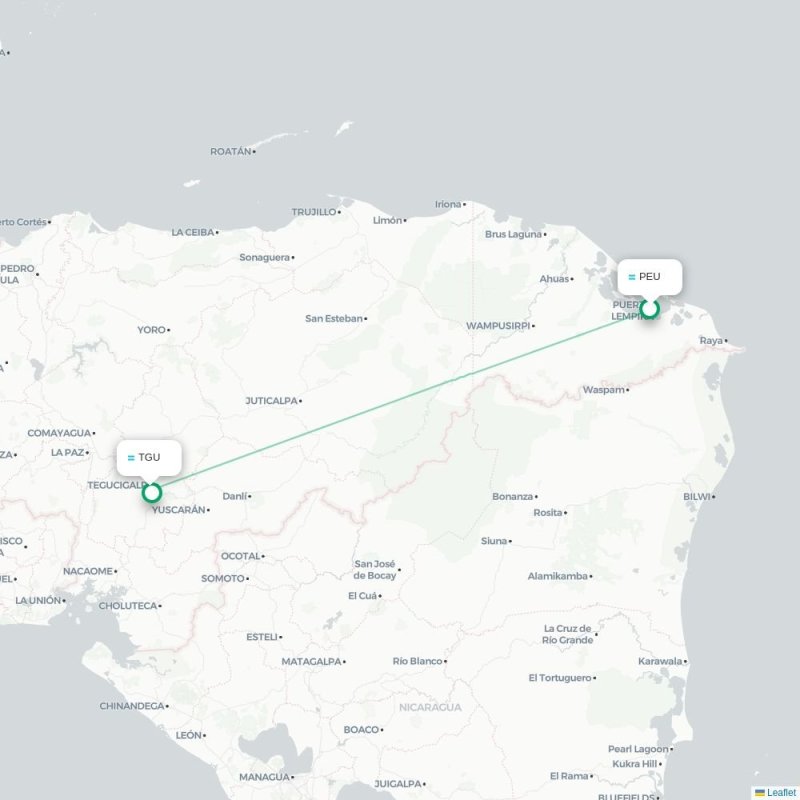Click the Ukraine flag beside Leaflet
The width and height of the screenshot is (800, 800).
760,792
